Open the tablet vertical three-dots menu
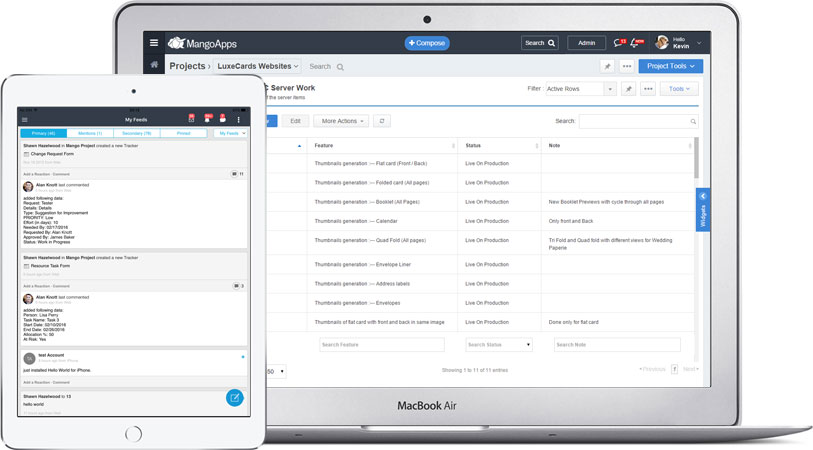The height and width of the screenshot is (450, 813). 239,120
